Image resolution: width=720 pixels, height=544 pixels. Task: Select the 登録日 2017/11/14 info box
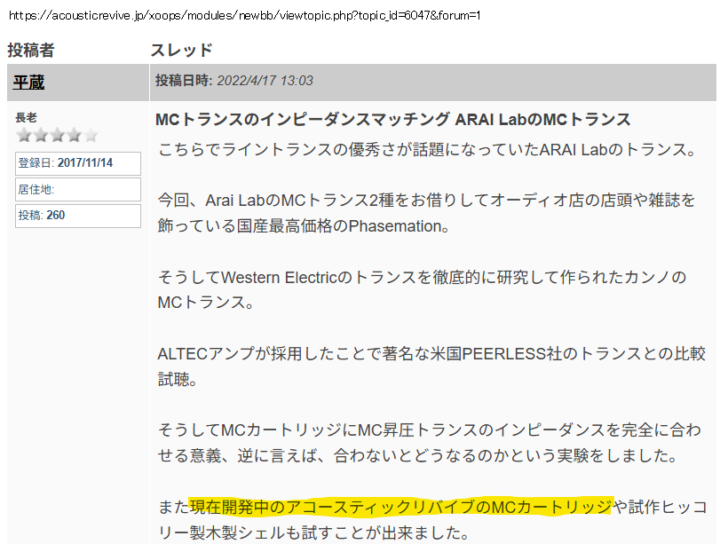[x=77, y=163]
